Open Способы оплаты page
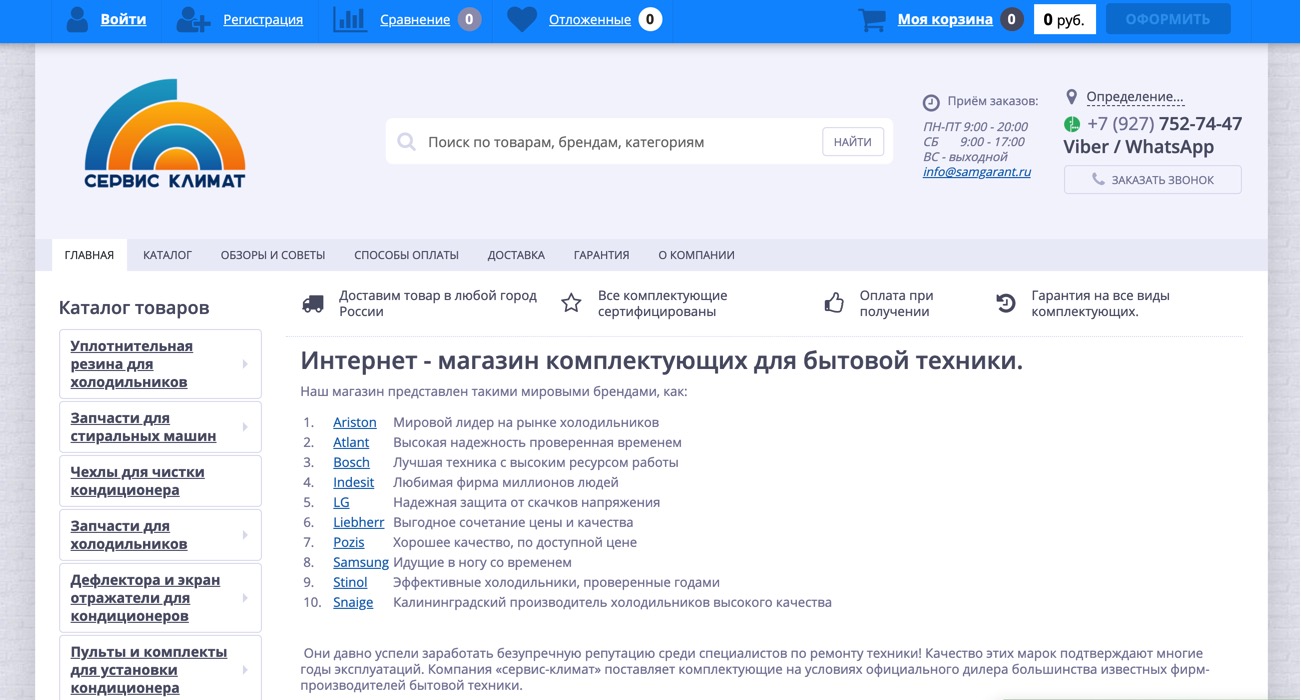 click(406, 255)
